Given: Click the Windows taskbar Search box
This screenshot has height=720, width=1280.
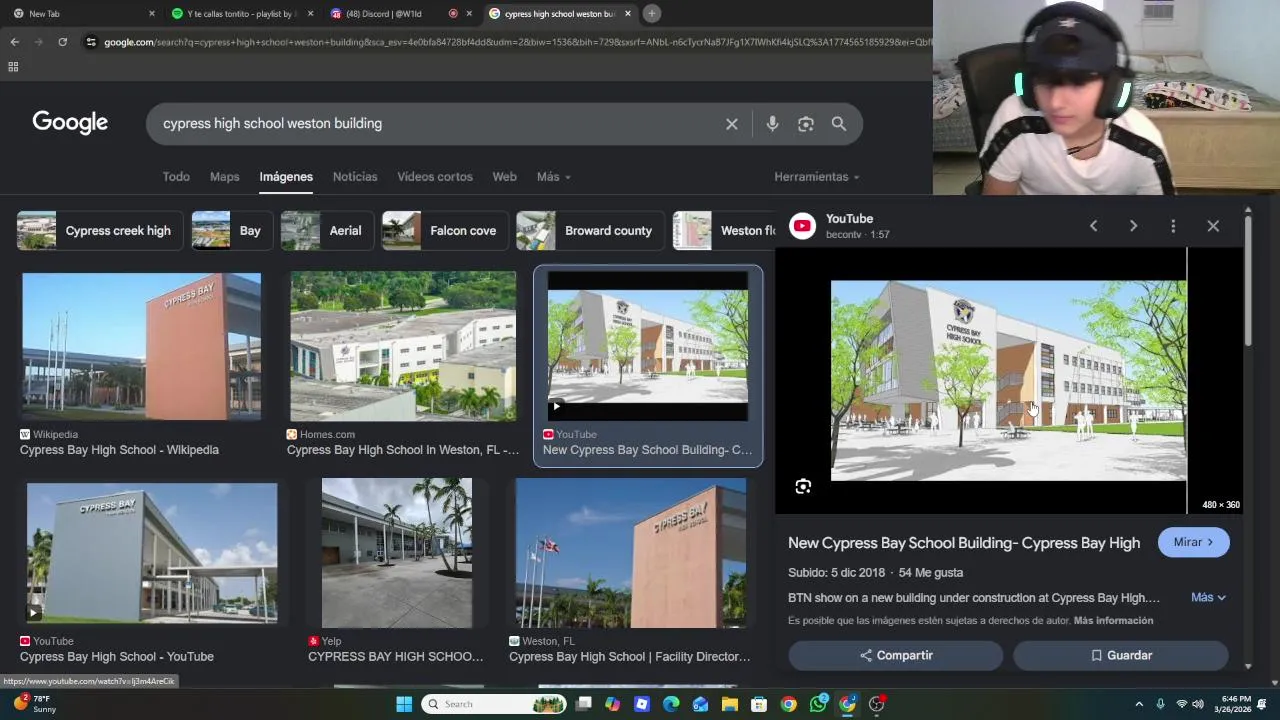Looking at the screenshot, I should click(x=494, y=704).
